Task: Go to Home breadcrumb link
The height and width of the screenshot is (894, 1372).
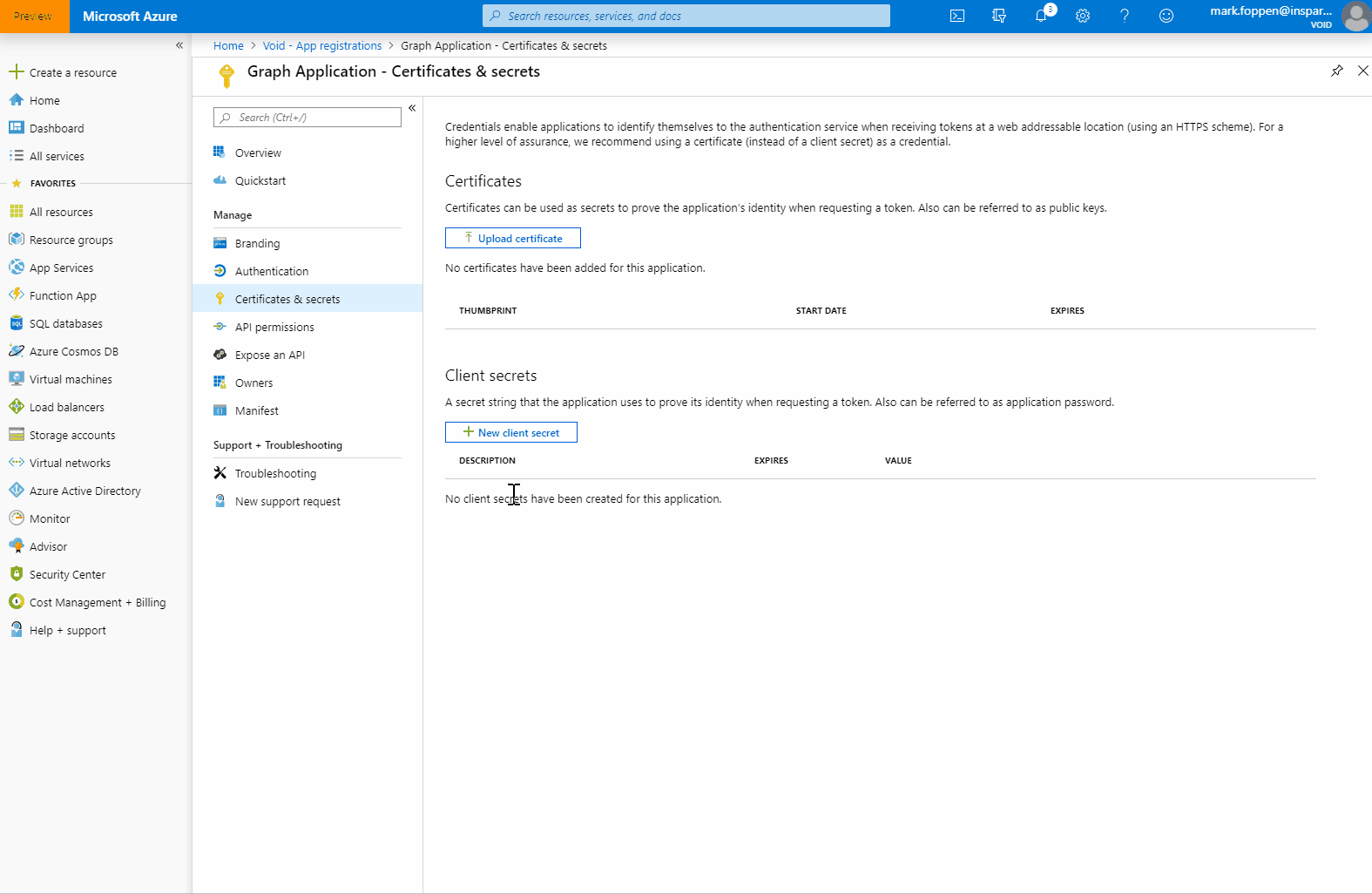Action: (228, 45)
